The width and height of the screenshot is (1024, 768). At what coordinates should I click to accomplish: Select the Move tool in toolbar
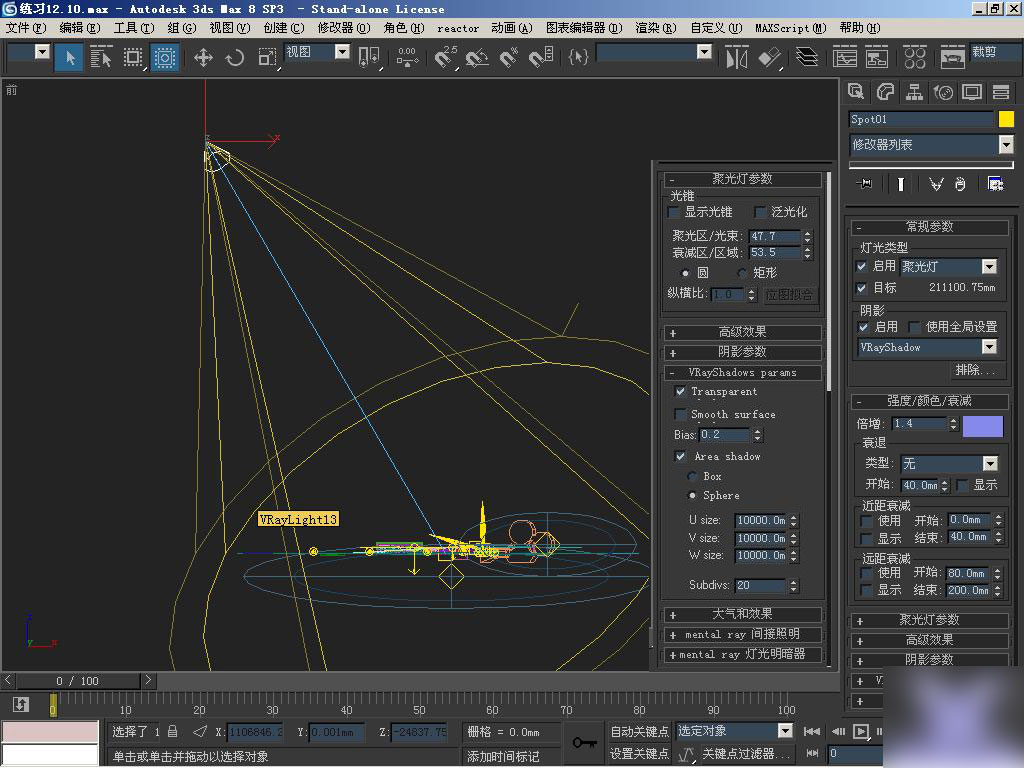[203, 58]
